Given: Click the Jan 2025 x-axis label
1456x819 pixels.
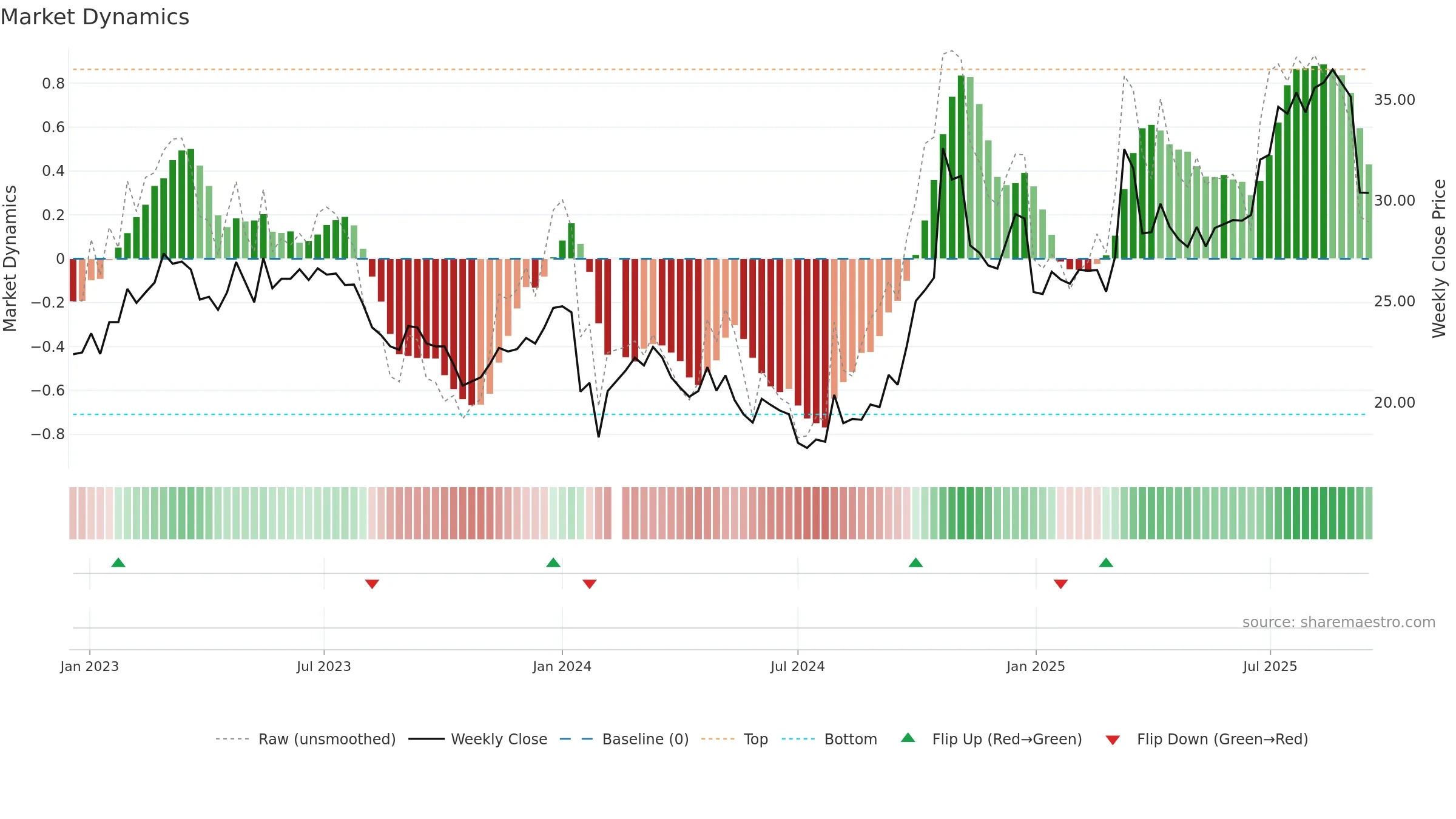Looking at the screenshot, I should (1036, 666).
